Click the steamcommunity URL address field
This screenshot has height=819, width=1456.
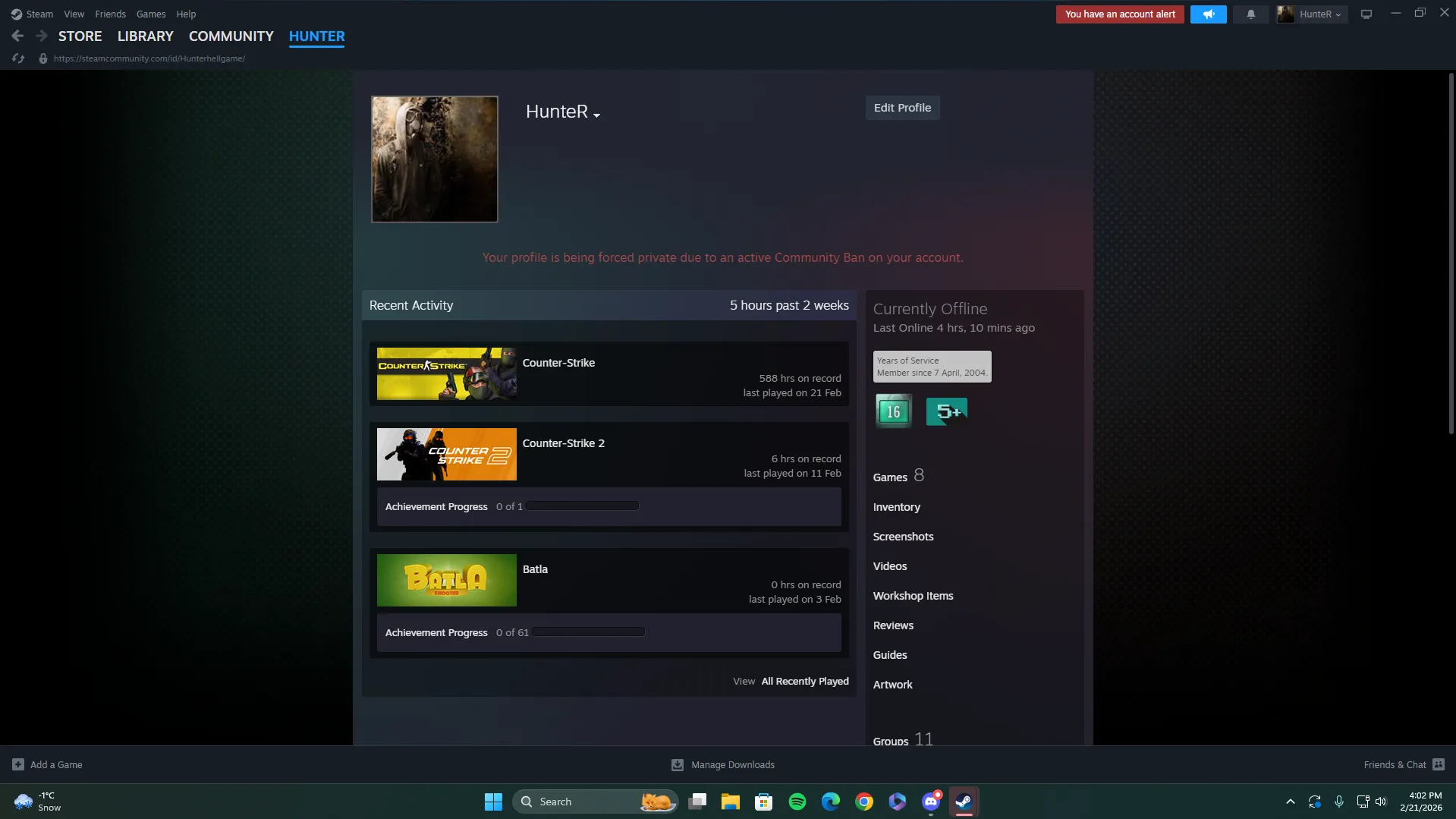click(149, 58)
